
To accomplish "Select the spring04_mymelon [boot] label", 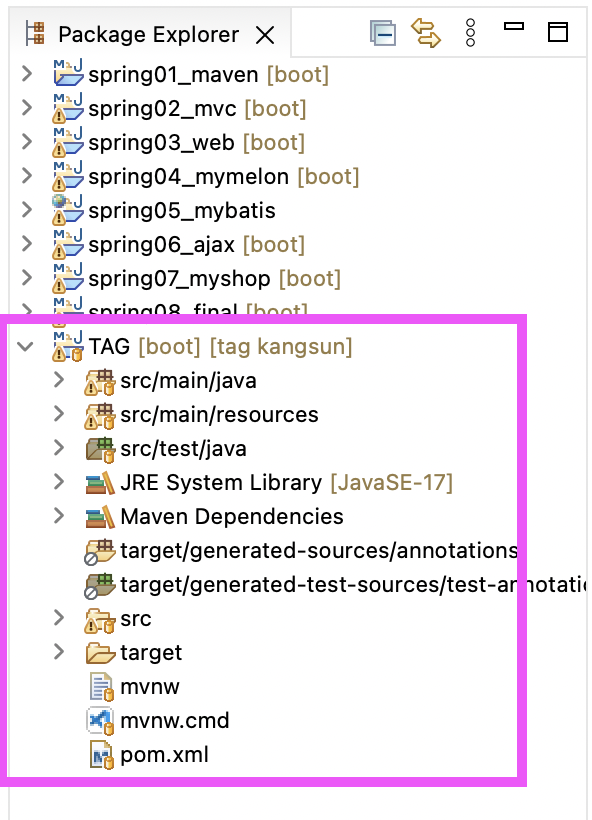I will 224,177.
